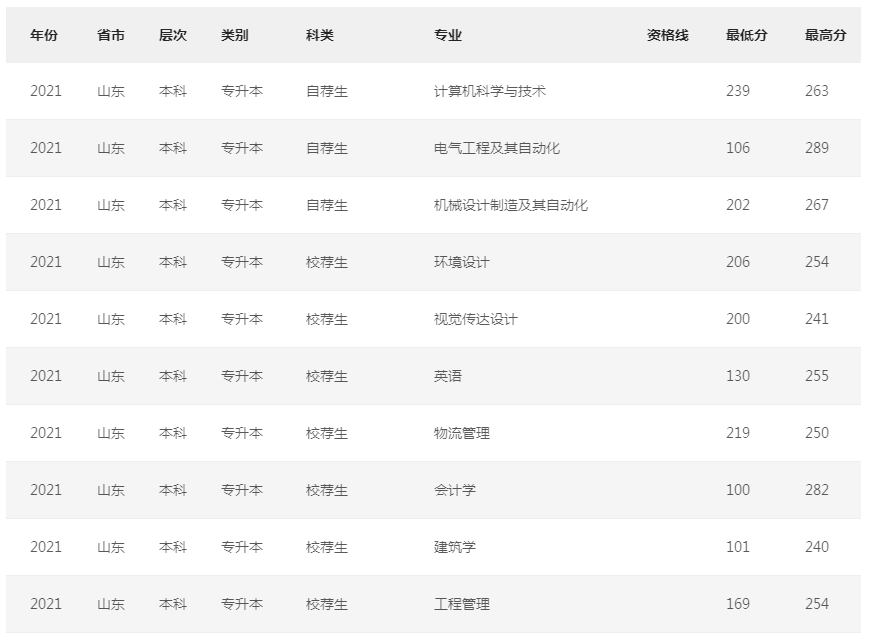
Task: Click the 视觉传达设计 major entry
Action: (476, 319)
